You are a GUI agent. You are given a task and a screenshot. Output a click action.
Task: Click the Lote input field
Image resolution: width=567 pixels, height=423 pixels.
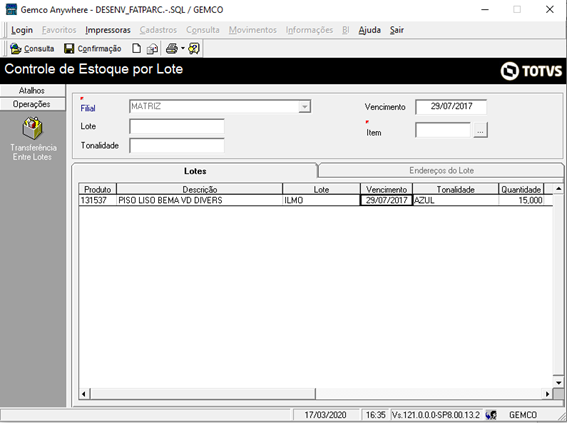pos(177,127)
